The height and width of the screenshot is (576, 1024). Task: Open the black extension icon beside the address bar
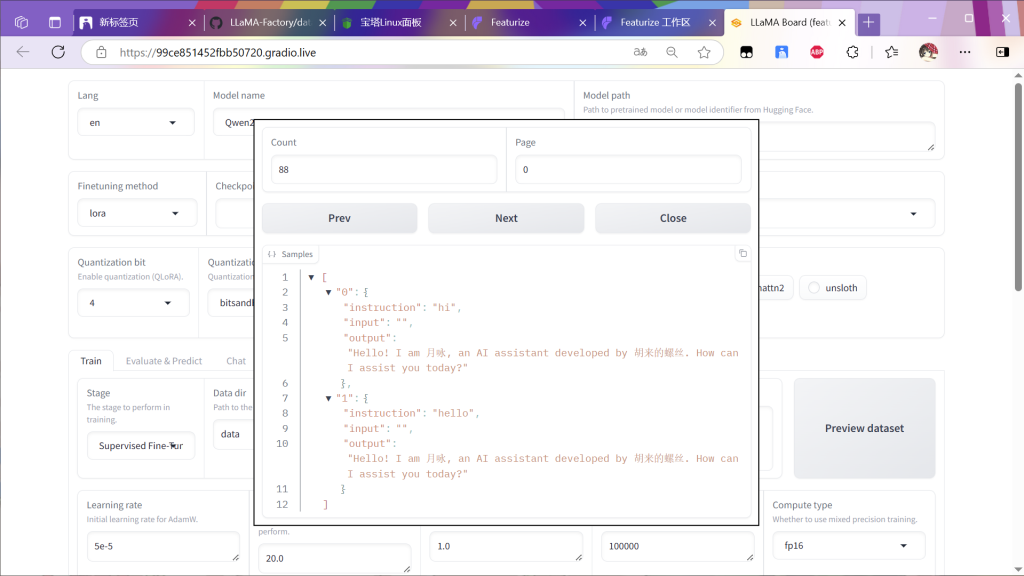pyautogui.click(x=746, y=52)
